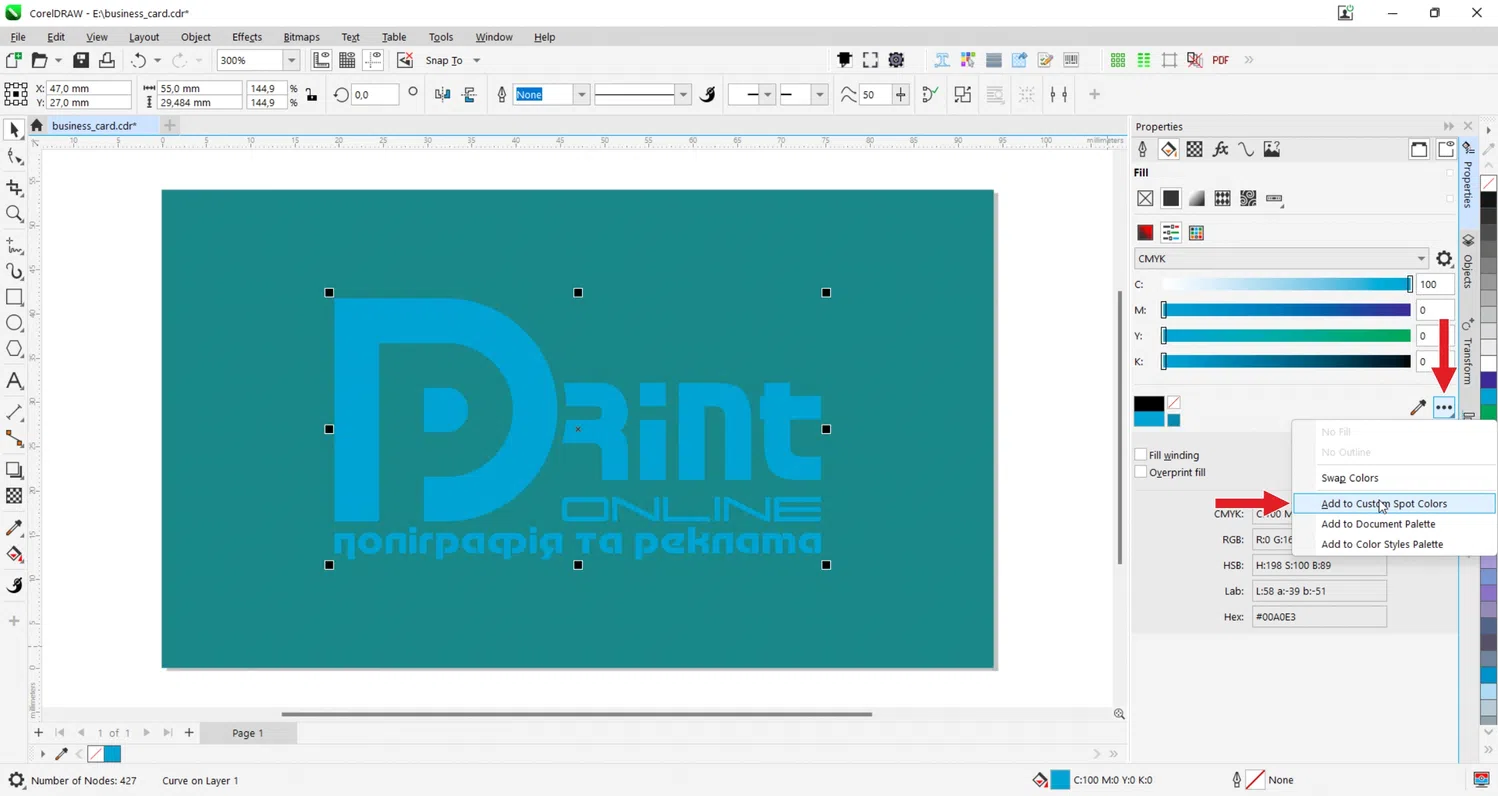Expand the undo history dropdown arrow
The image size is (1498, 796).
157,60
